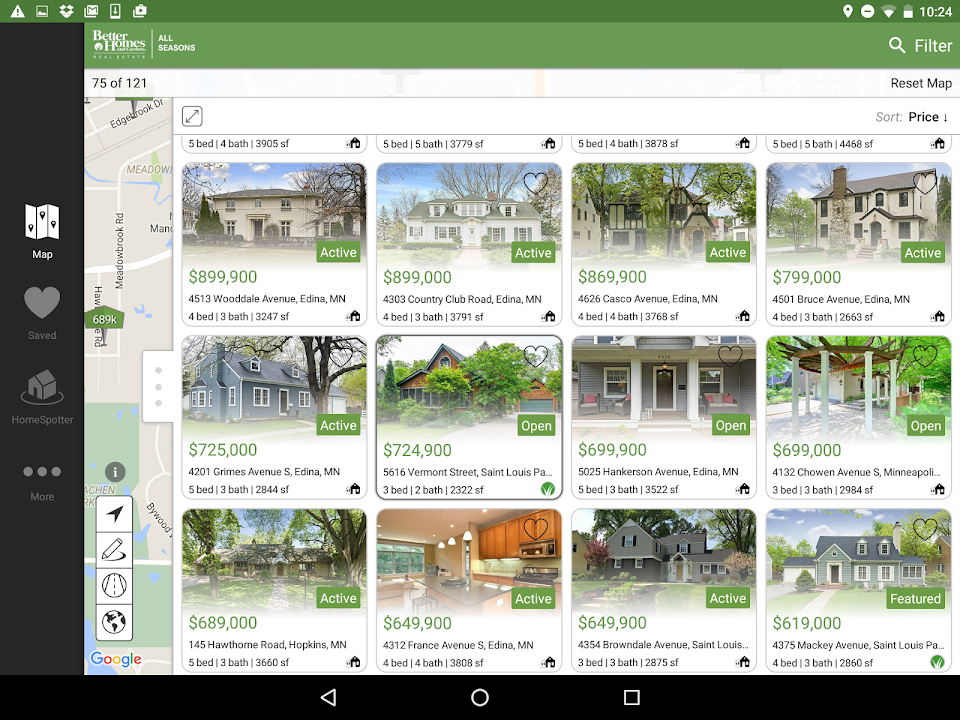Open the map info circle icon

click(115, 472)
